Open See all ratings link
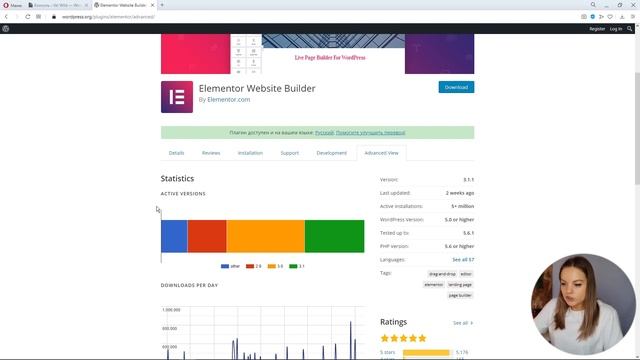The width and height of the screenshot is (640, 360). click(463, 323)
